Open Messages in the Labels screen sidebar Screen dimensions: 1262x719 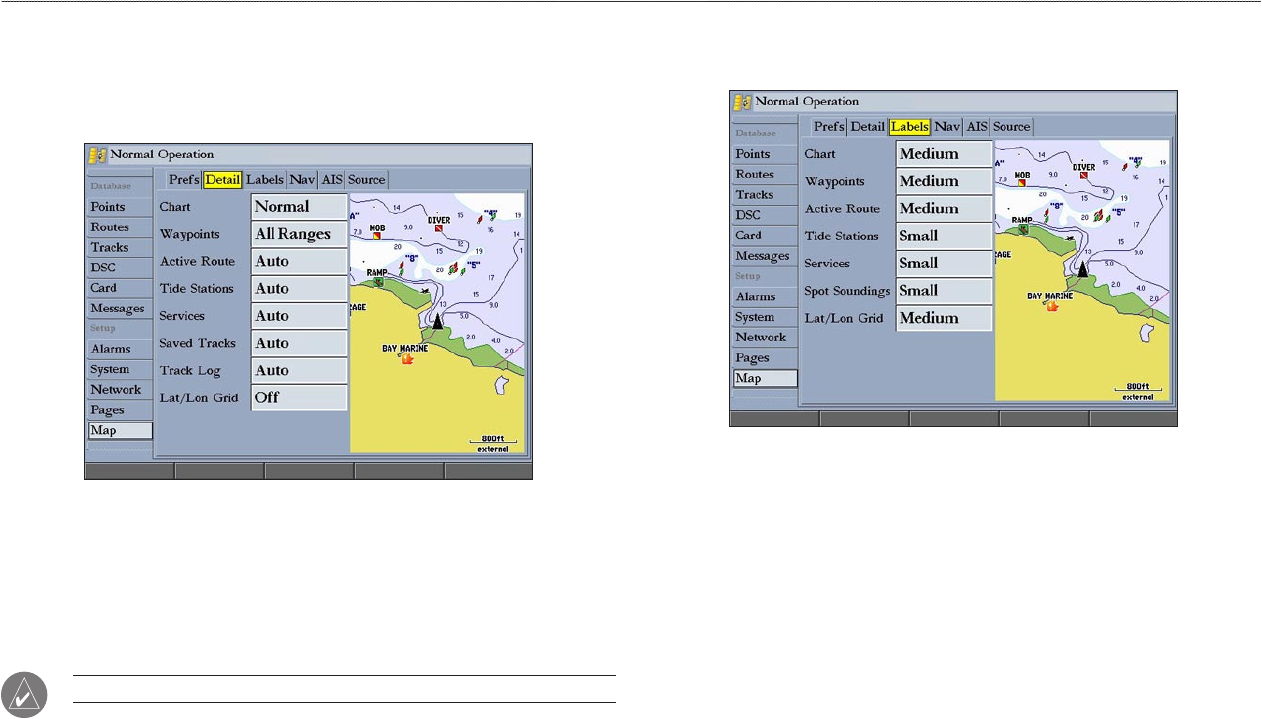click(765, 256)
